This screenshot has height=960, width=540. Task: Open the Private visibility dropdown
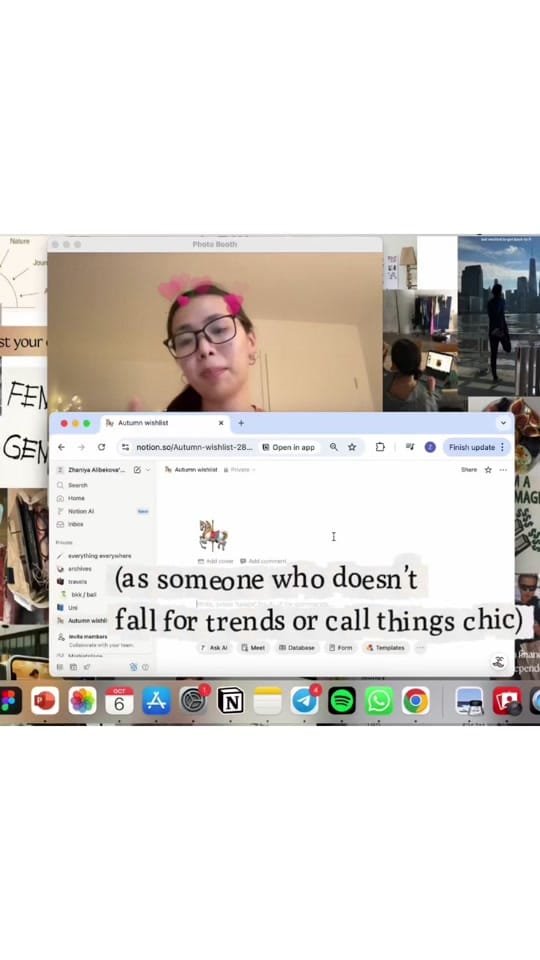[x=239, y=470]
